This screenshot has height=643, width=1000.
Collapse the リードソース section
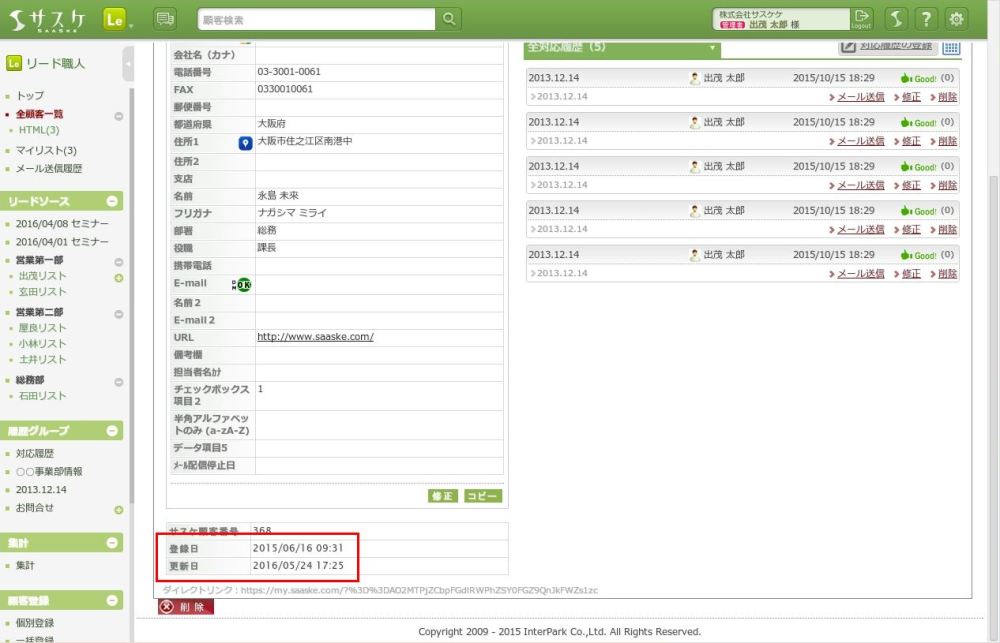[x=113, y=201]
